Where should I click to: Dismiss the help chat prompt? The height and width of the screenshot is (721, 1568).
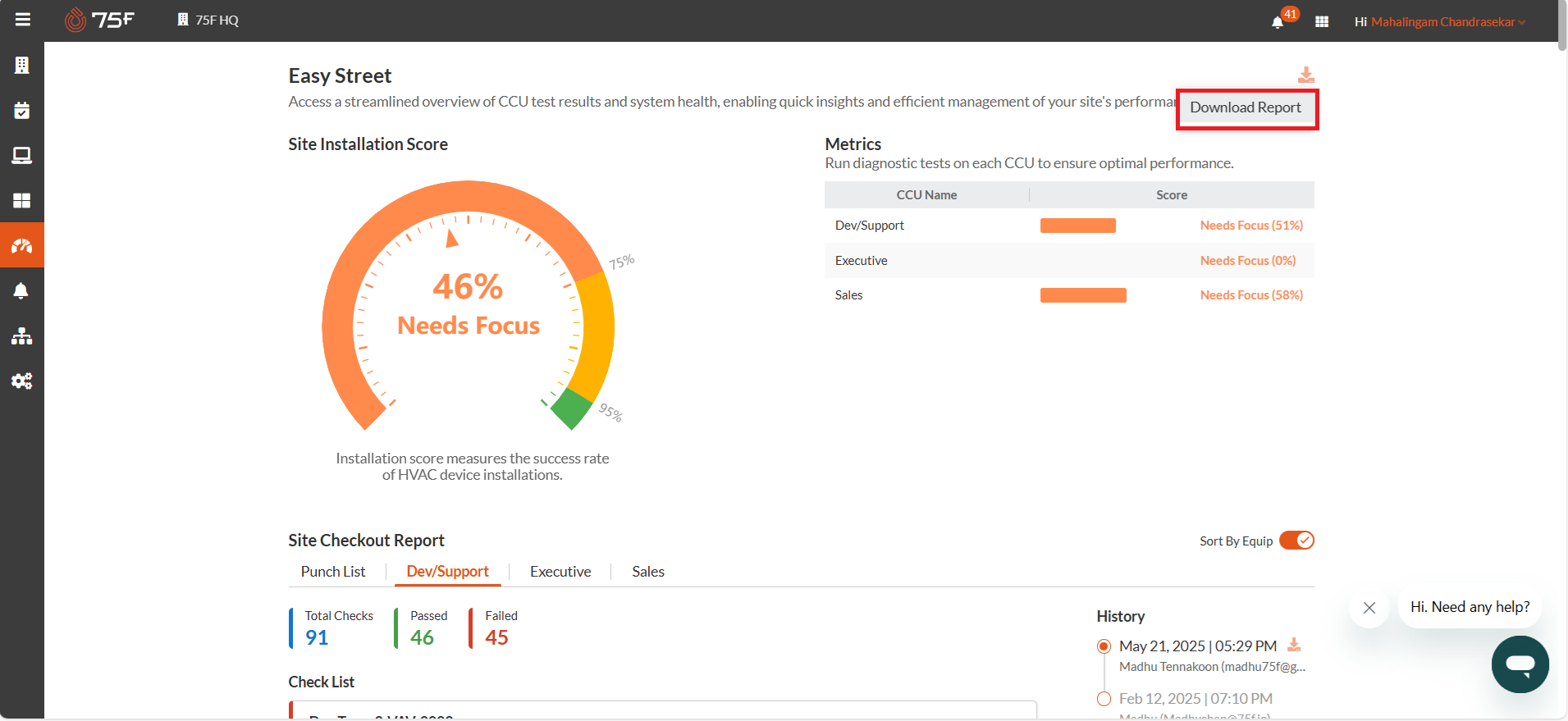click(x=1369, y=608)
